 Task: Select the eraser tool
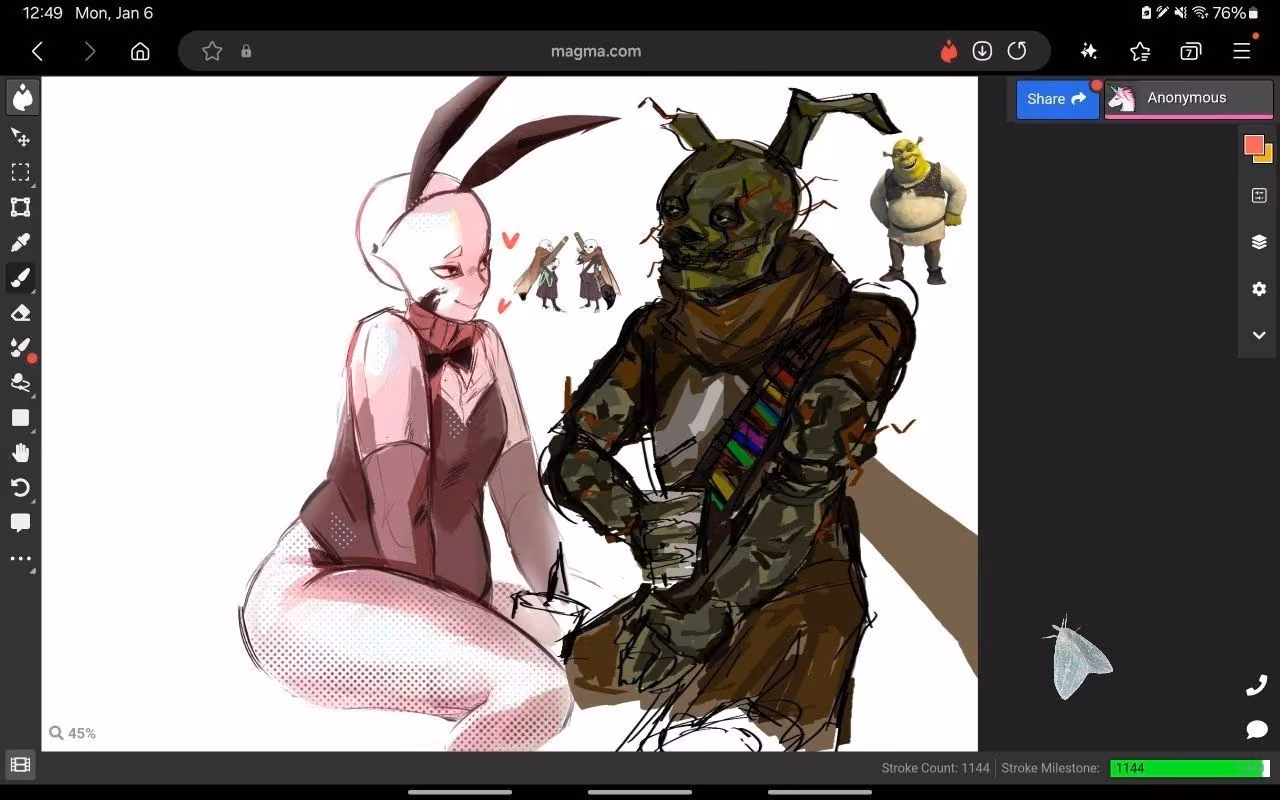[x=21, y=313]
